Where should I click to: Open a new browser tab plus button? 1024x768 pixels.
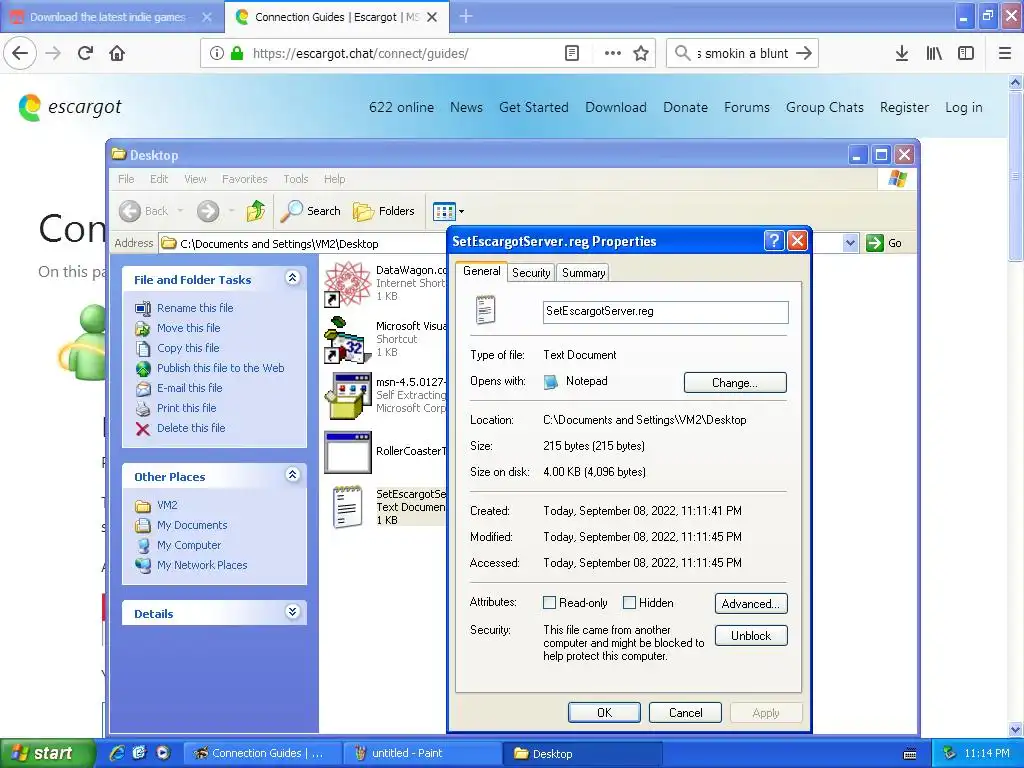click(x=466, y=17)
